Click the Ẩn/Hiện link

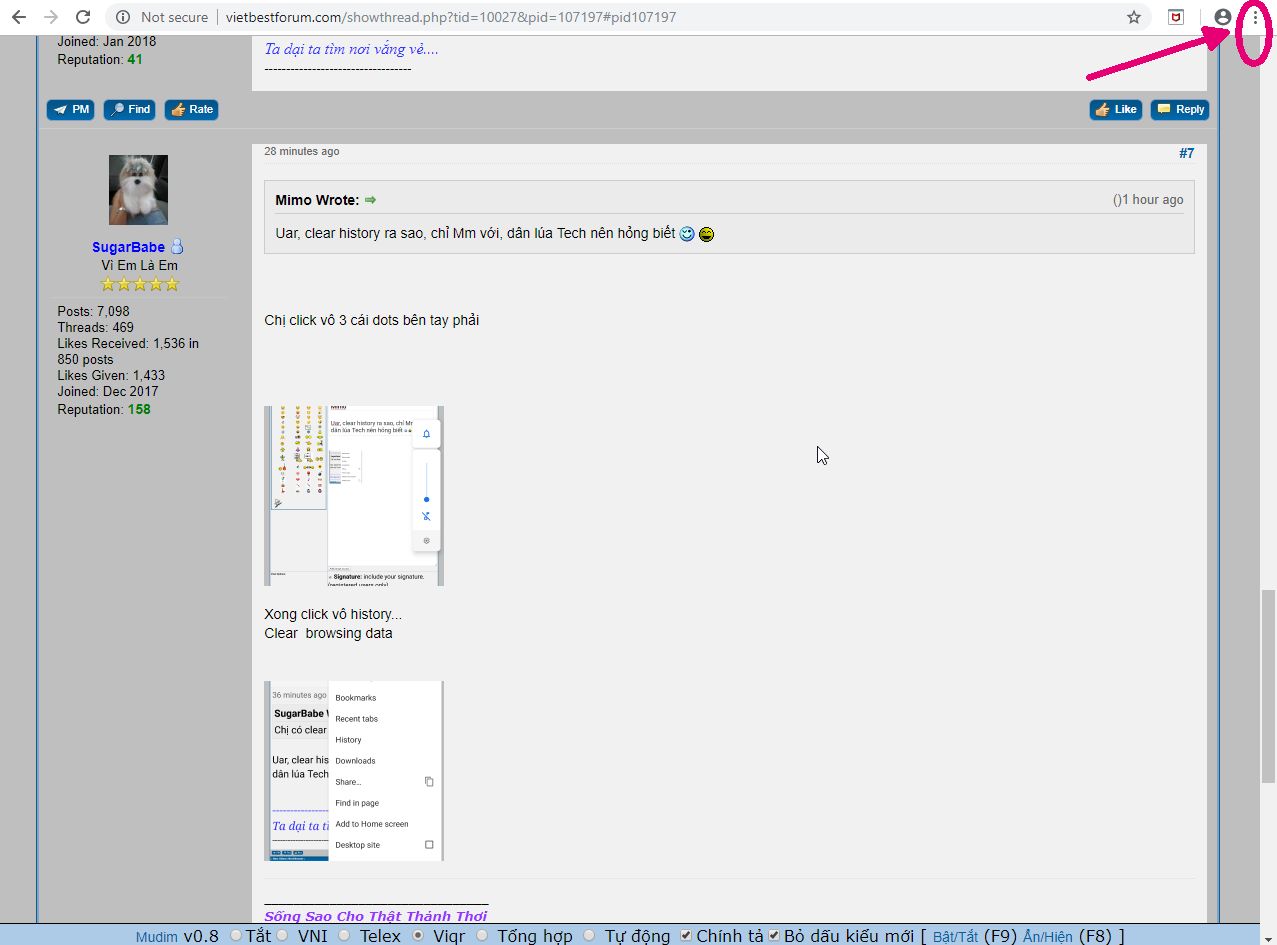1047,937
